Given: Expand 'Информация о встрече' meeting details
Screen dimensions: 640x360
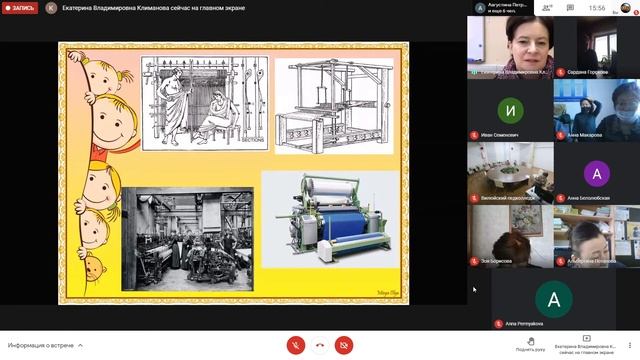Looking at the screenshot, I should 45,345.
